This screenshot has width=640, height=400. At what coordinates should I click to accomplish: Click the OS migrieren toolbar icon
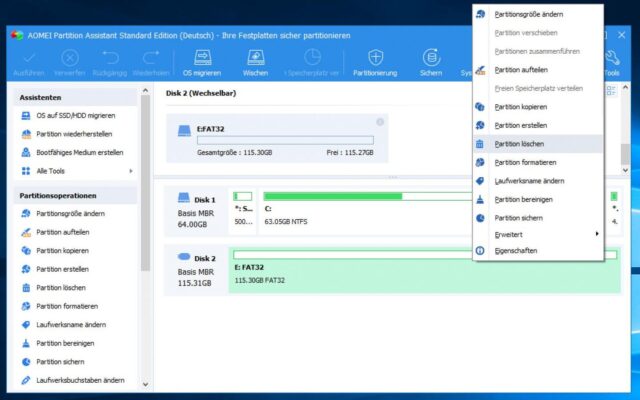(x=202, y=58)
